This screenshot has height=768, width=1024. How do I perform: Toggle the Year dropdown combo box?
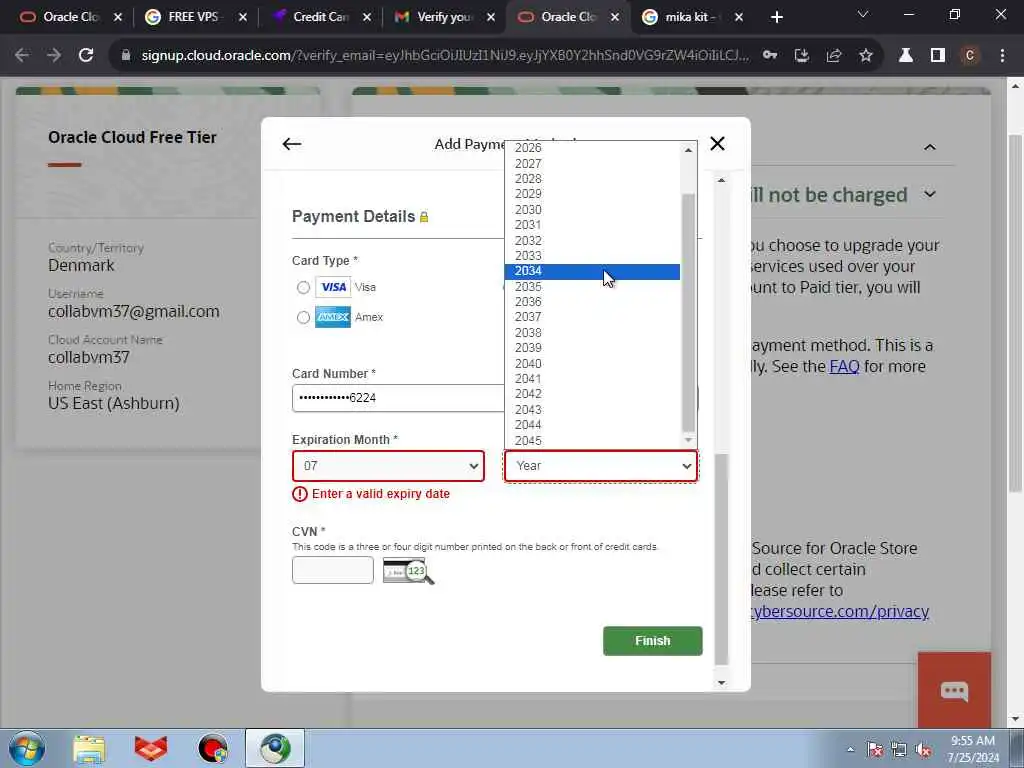click(601, 466)
